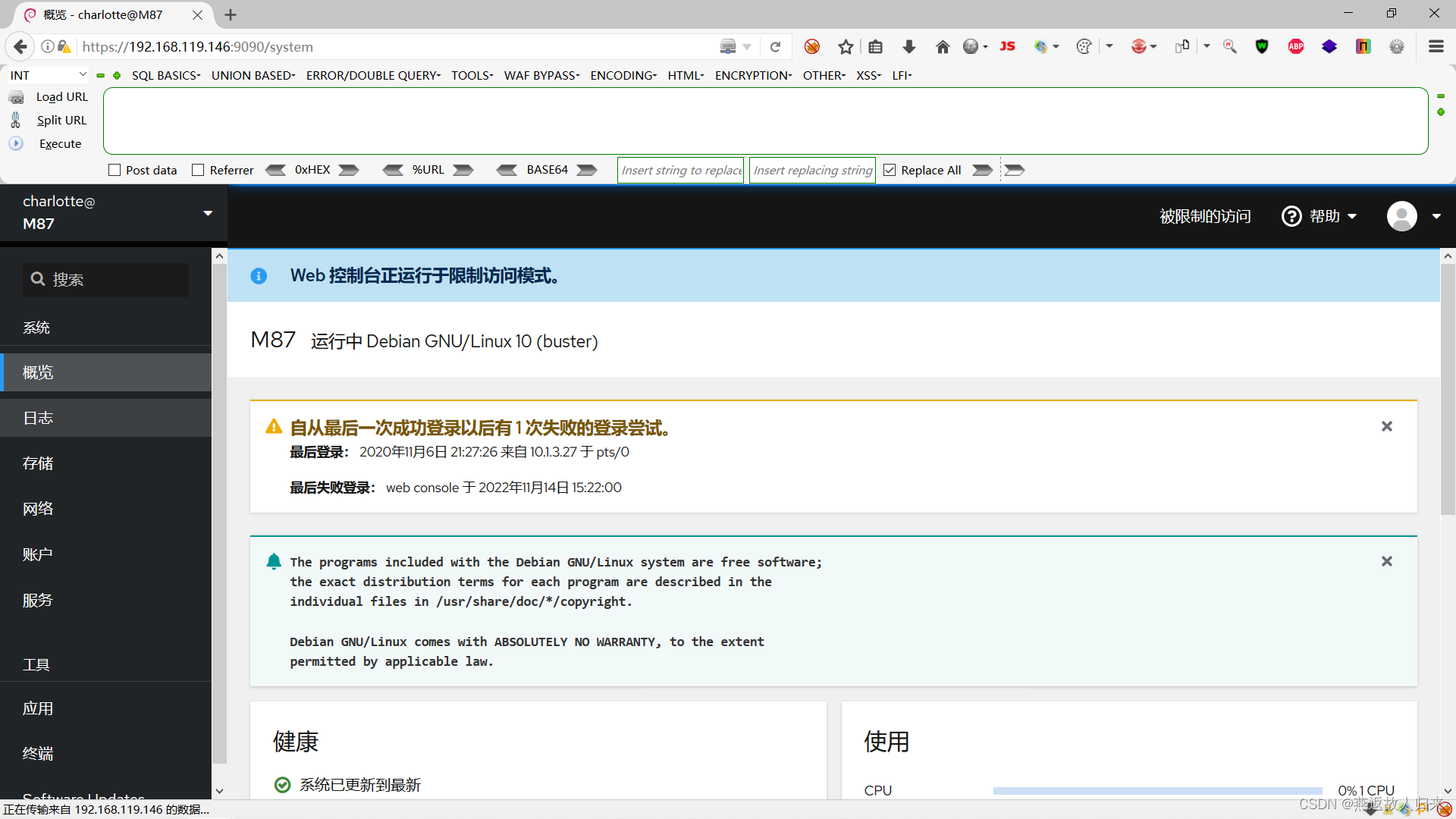Click the blue info icon in banner
This screenshot has height=819, width=1456.
(x=259, y=276)
